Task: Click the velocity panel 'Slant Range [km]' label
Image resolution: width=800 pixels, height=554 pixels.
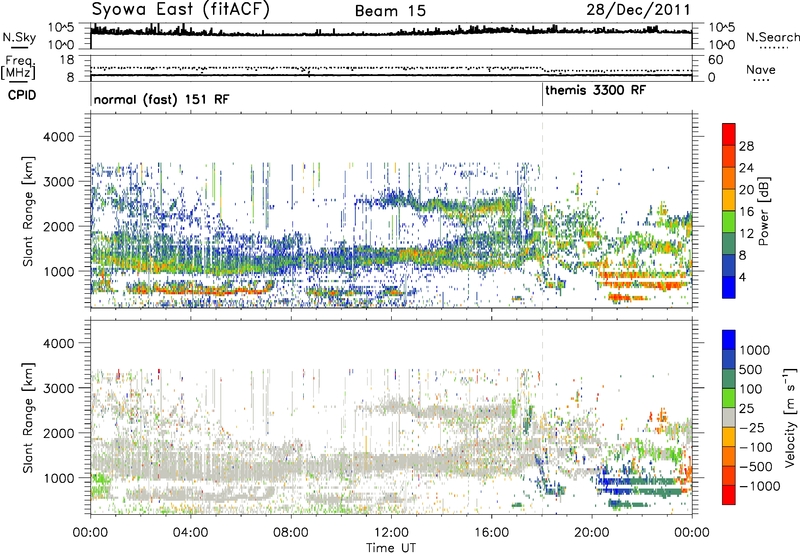Action: point(28,418)
